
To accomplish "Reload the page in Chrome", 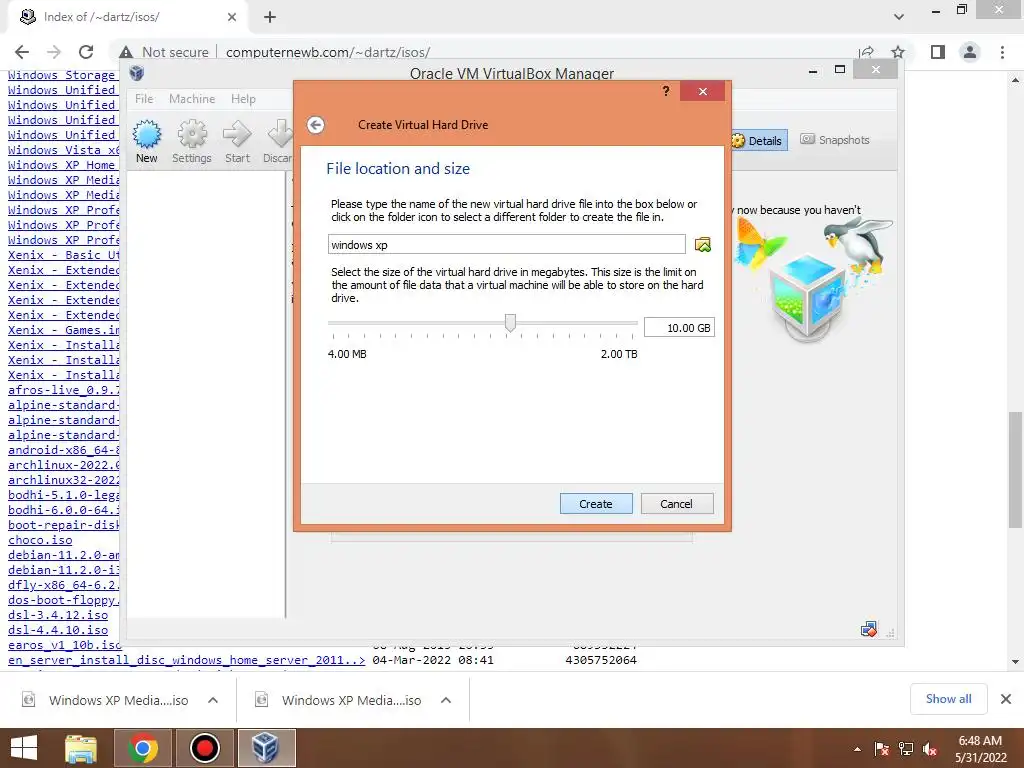I will click(x=86, y=52).
